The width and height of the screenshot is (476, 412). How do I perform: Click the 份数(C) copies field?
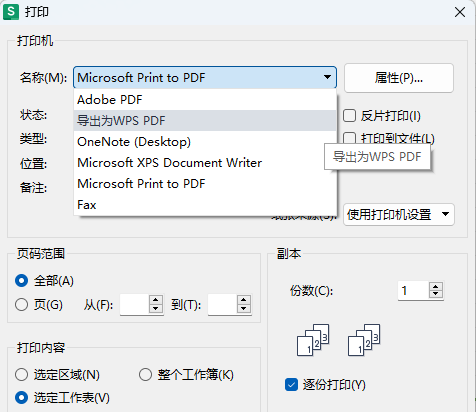click(x=413, y=290)
